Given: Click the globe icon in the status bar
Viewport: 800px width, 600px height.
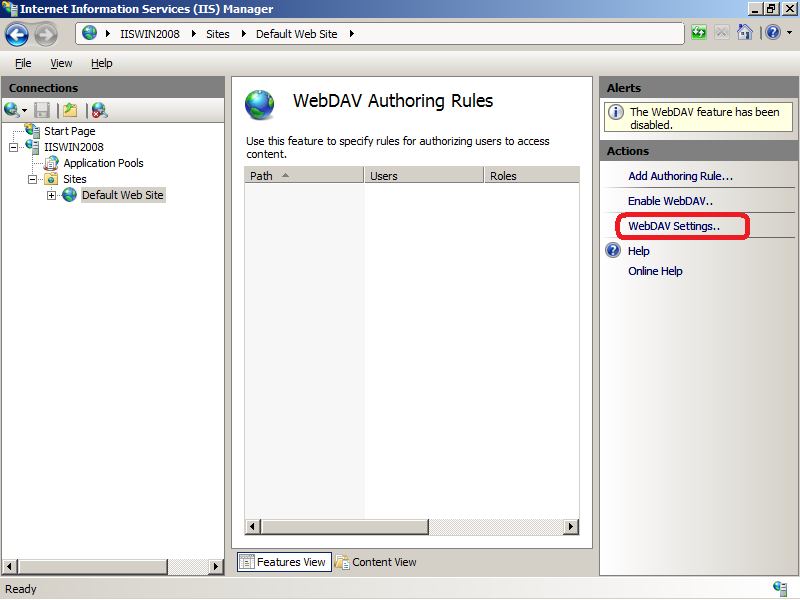Looking at the screenshot, I should pyautogui.click(x=779, y=588).
